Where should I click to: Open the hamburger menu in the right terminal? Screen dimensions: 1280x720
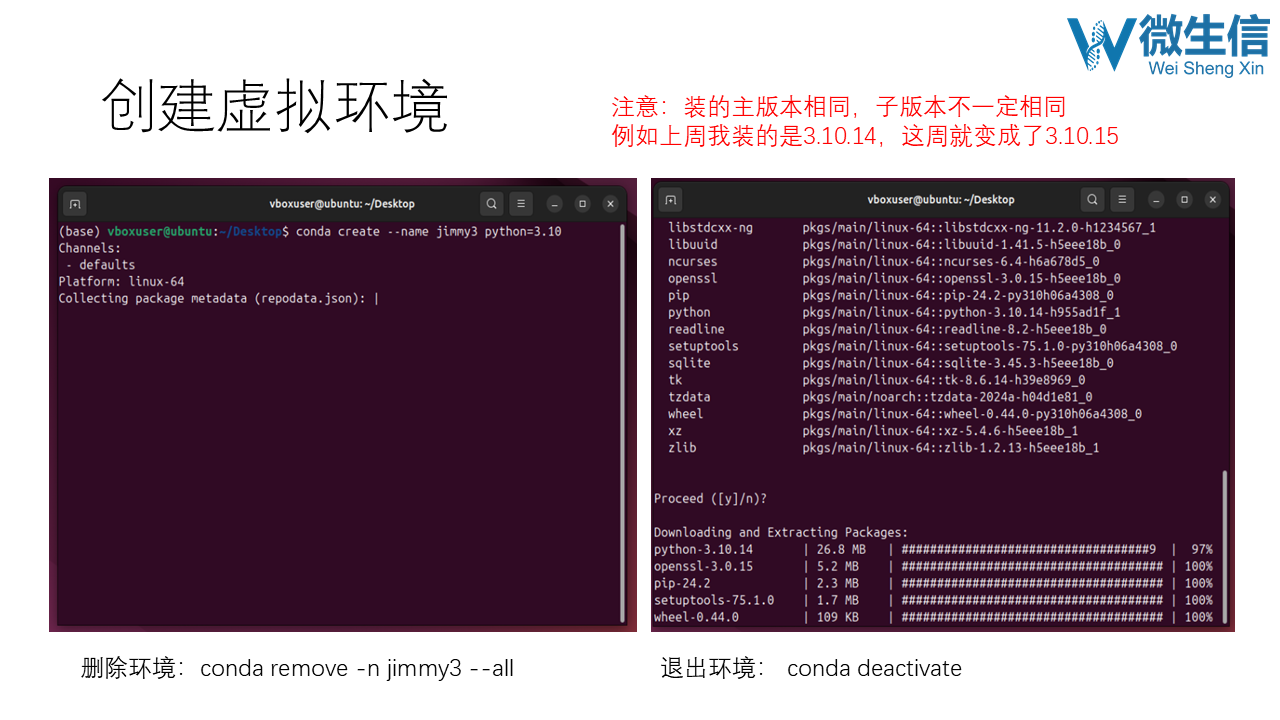coord(1123,199)
